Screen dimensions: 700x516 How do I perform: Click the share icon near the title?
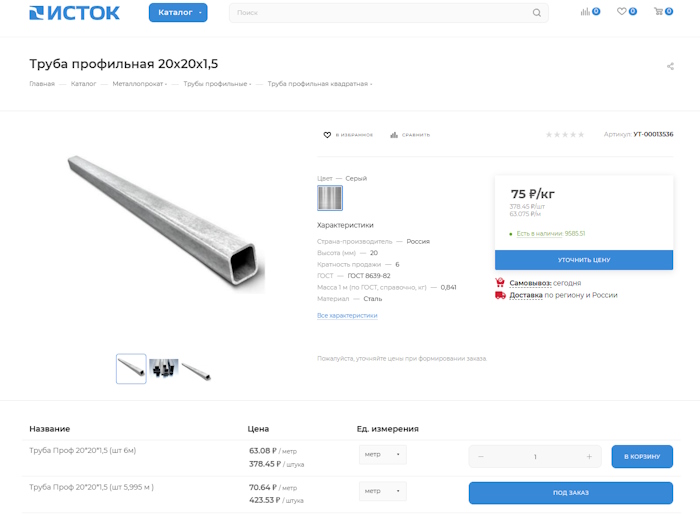pos(670,67)
